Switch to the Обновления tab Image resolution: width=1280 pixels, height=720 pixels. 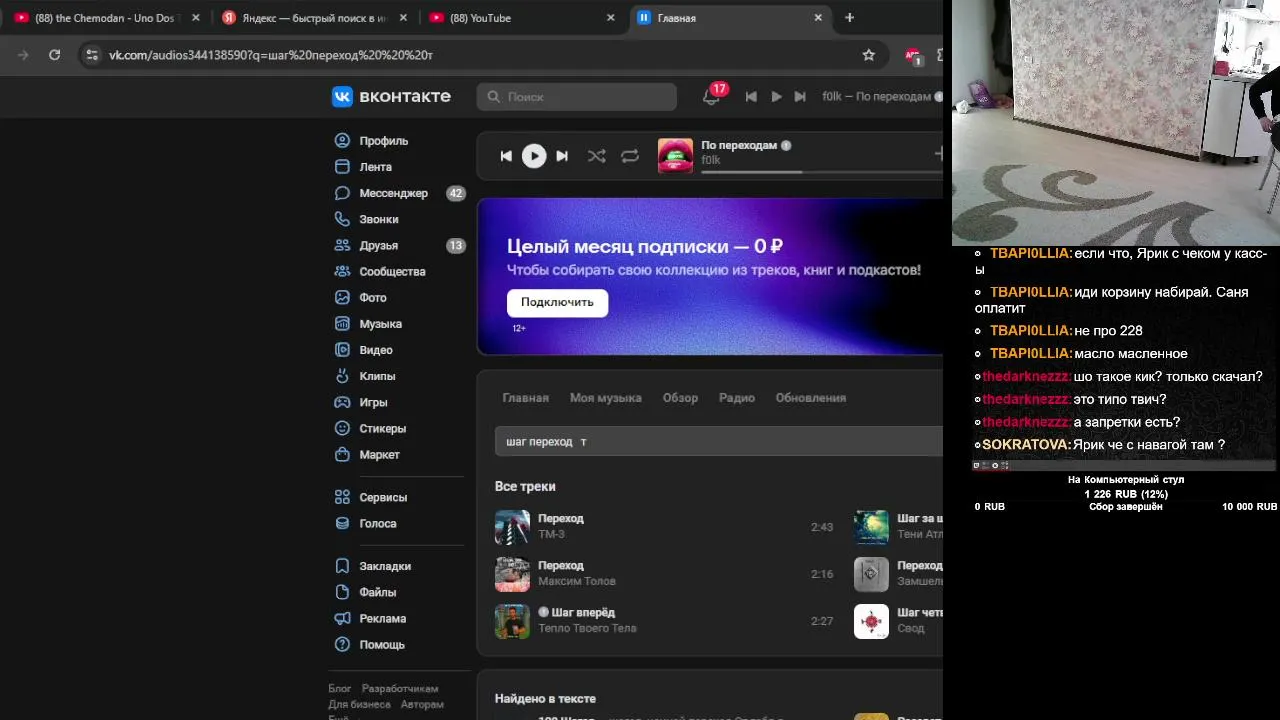811,398
